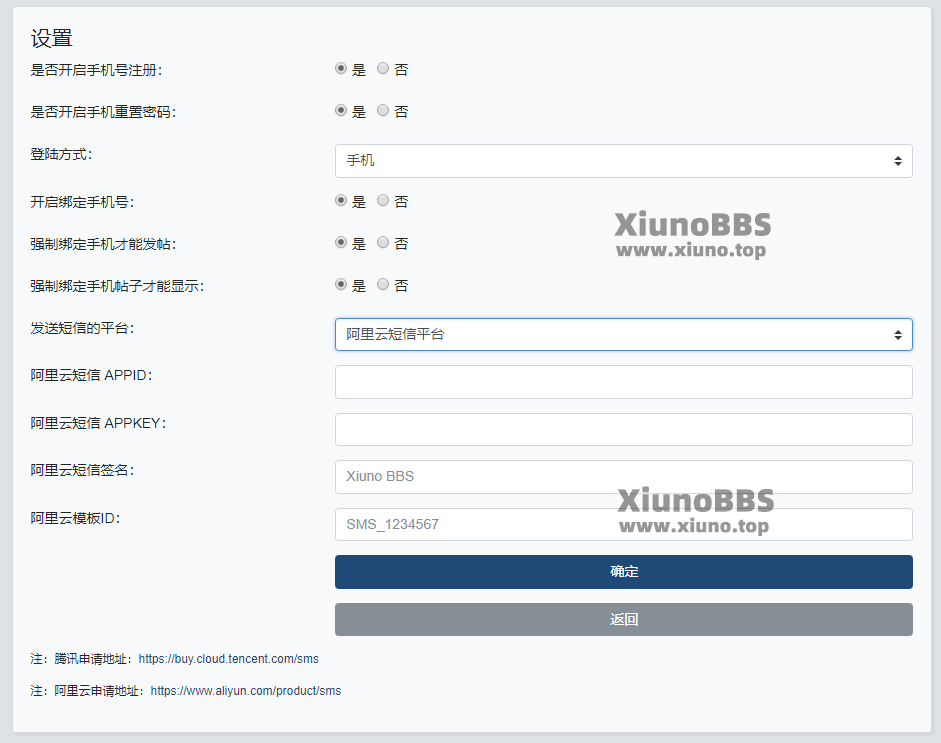Click the 强制绑定手机才能发帖 label
This screenshot has height=743, width=941.
[x=103, y=244]
